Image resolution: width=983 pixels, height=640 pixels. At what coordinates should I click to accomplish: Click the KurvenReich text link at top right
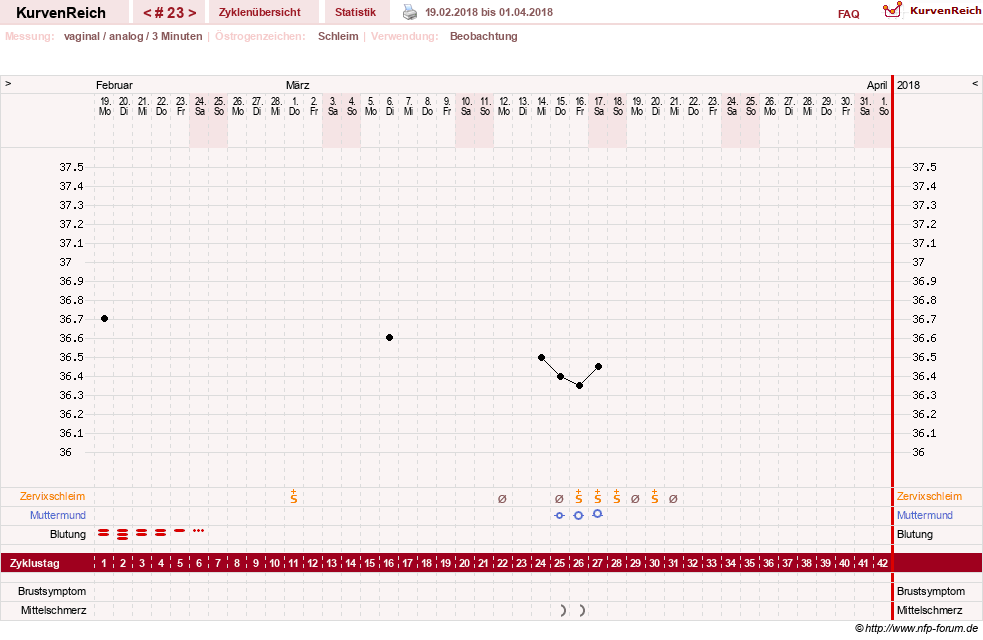point(945,10)
